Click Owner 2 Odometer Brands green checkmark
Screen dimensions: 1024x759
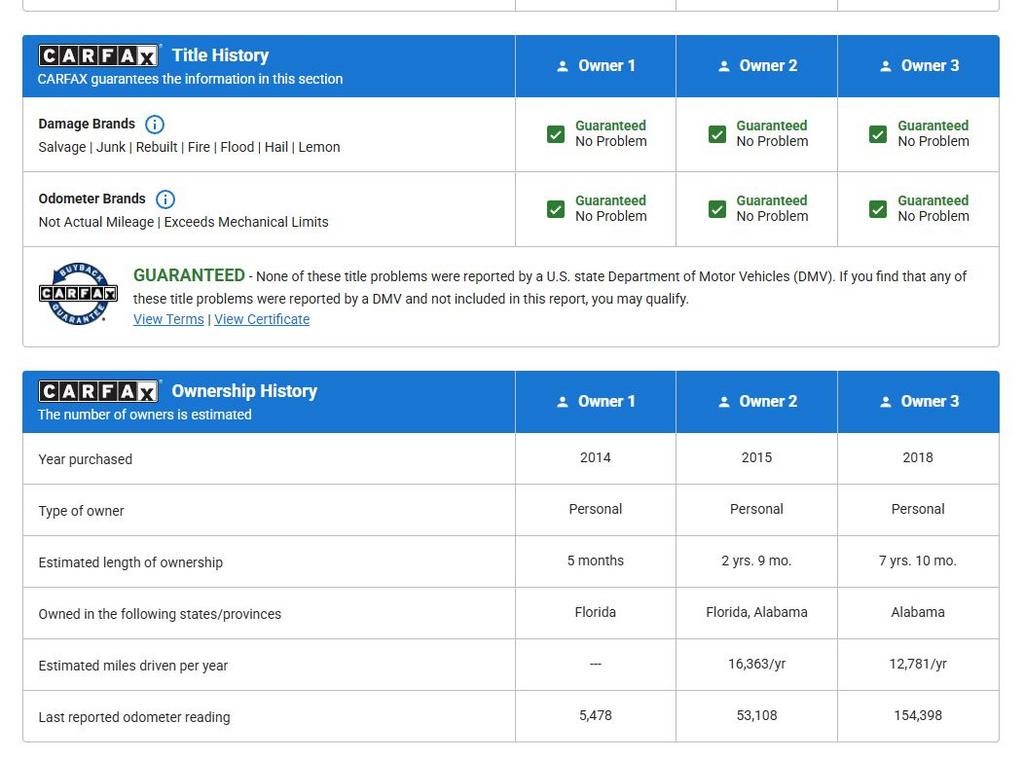717,209
